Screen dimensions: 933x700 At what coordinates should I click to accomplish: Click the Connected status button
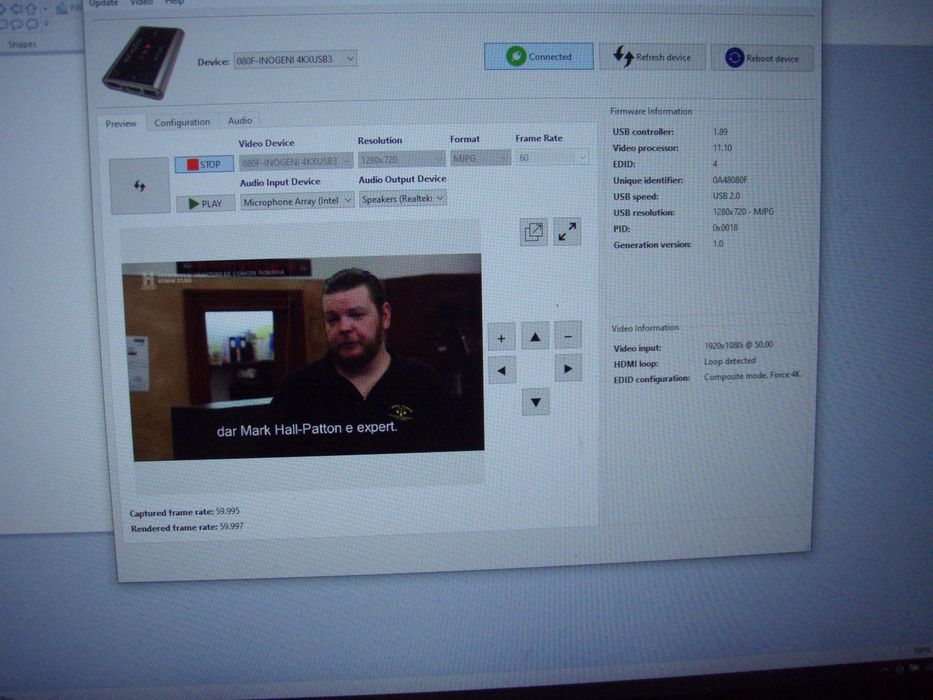pos(538,57)
